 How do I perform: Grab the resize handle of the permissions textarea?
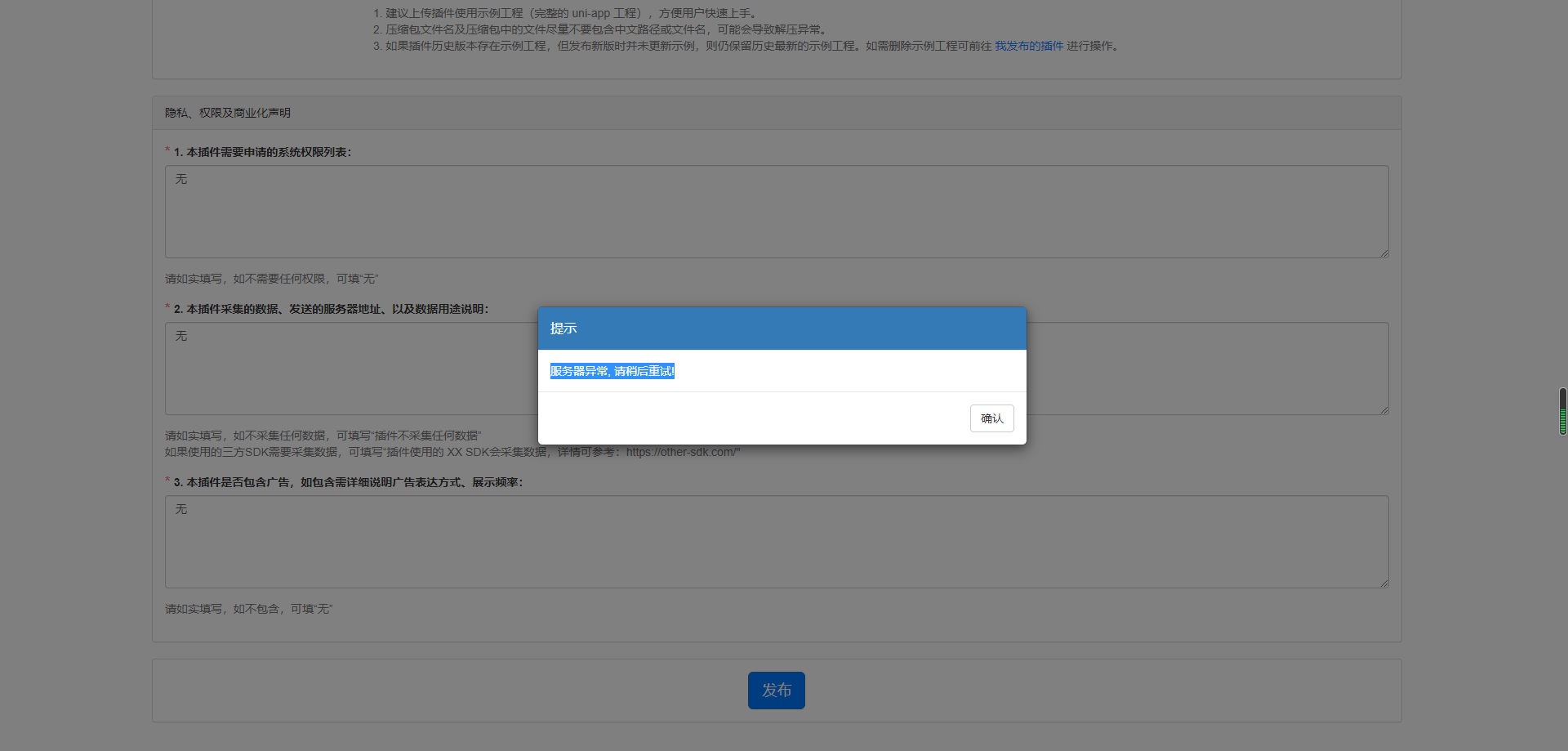[1383, 253]
